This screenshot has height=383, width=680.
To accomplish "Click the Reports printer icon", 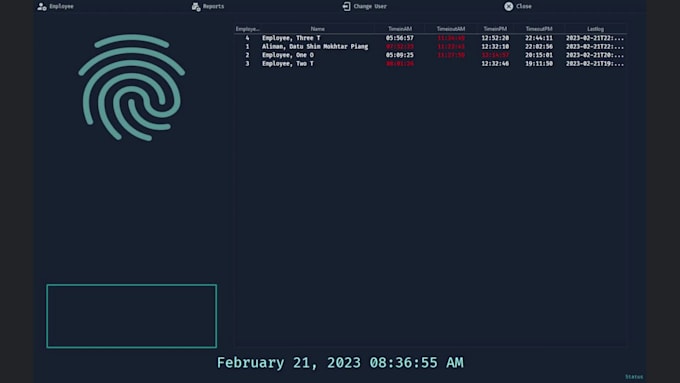I will click(x=196, y=7).
